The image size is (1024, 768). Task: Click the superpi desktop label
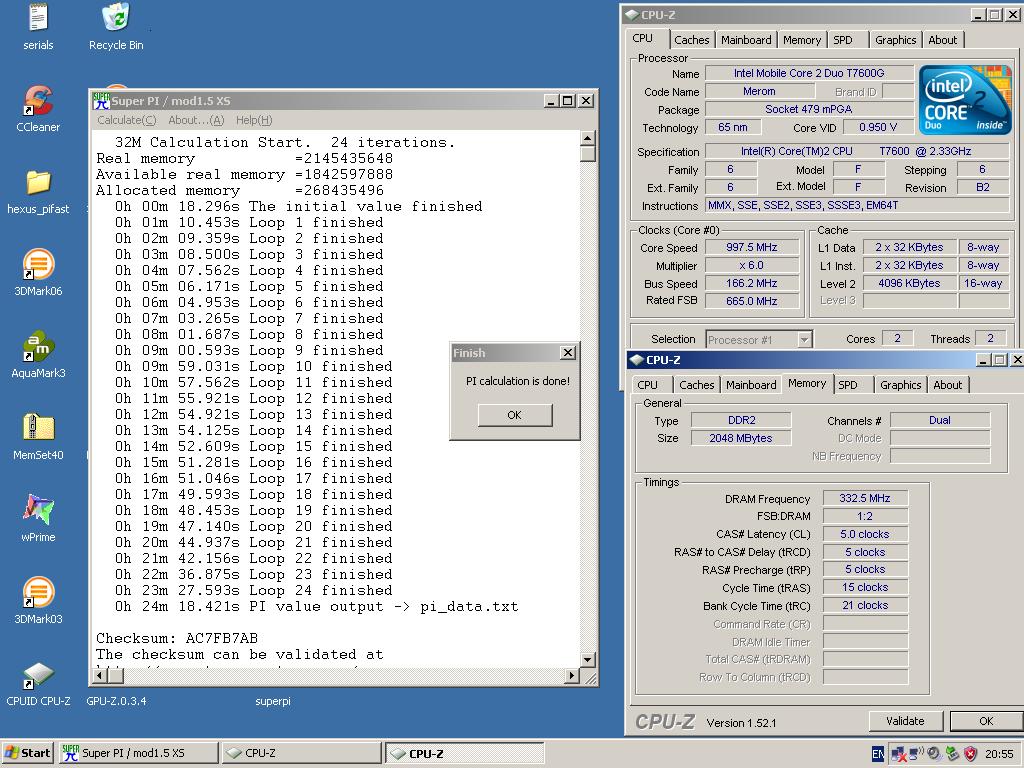[x=273, y=701]
